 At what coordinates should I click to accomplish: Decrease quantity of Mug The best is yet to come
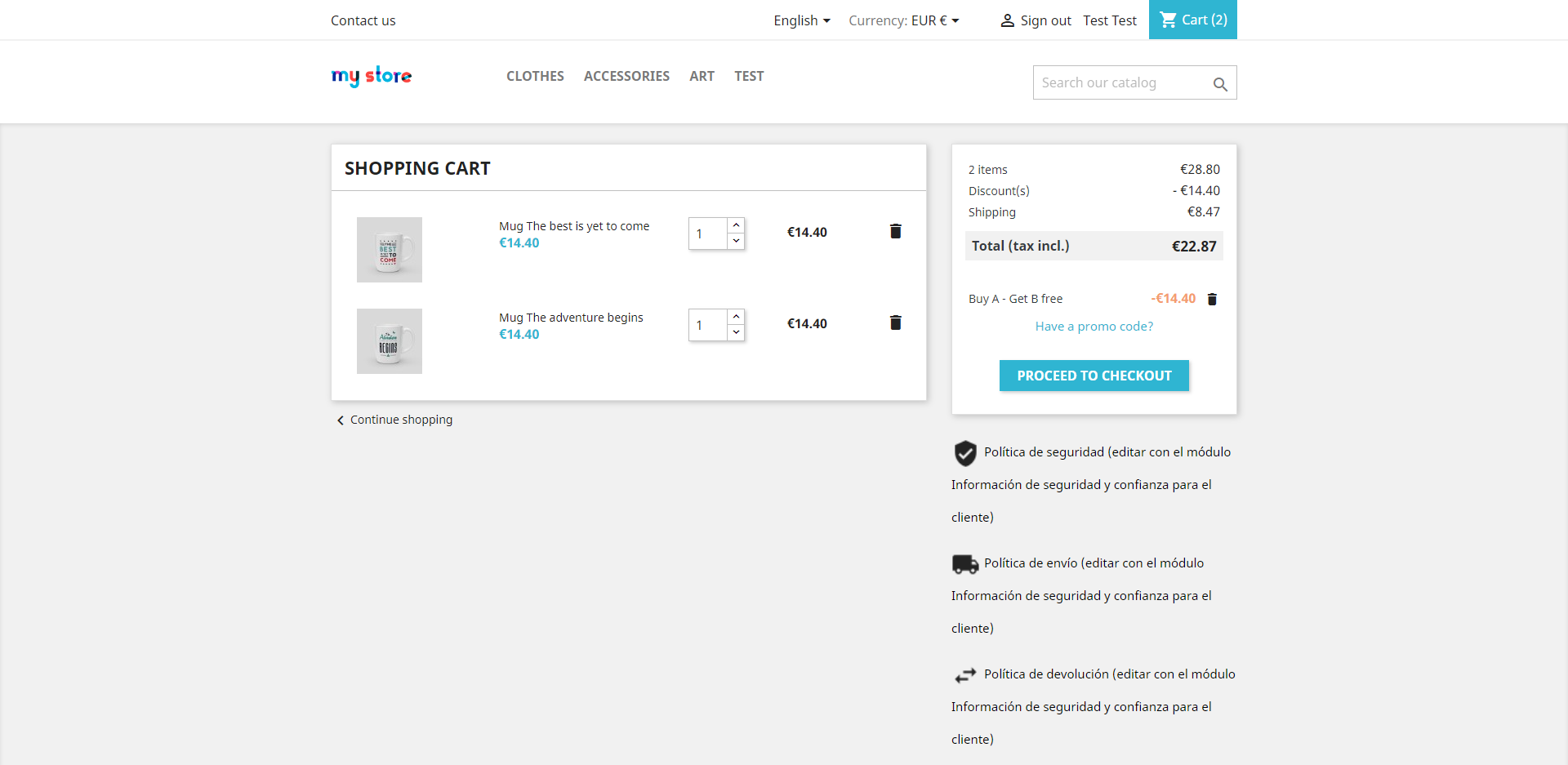coord(736,241)
